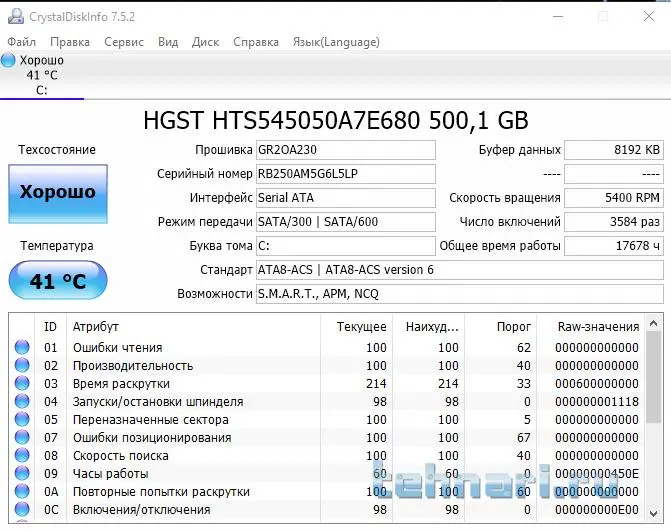Screen dimensions: 671x531
Task: Click the Порог column header
Action: [x=501, y=326]
